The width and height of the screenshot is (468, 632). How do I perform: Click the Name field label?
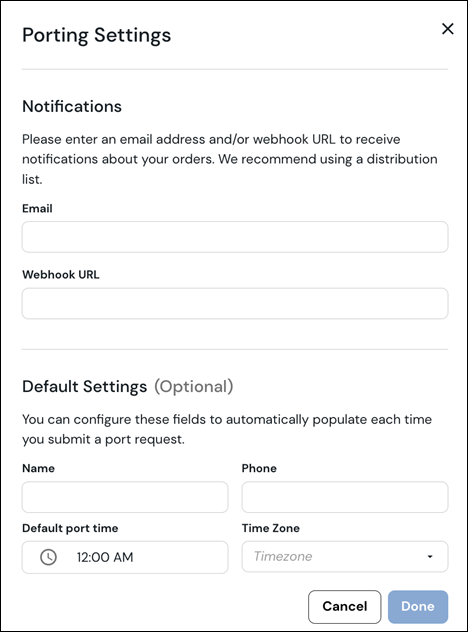tap(38, 468)
